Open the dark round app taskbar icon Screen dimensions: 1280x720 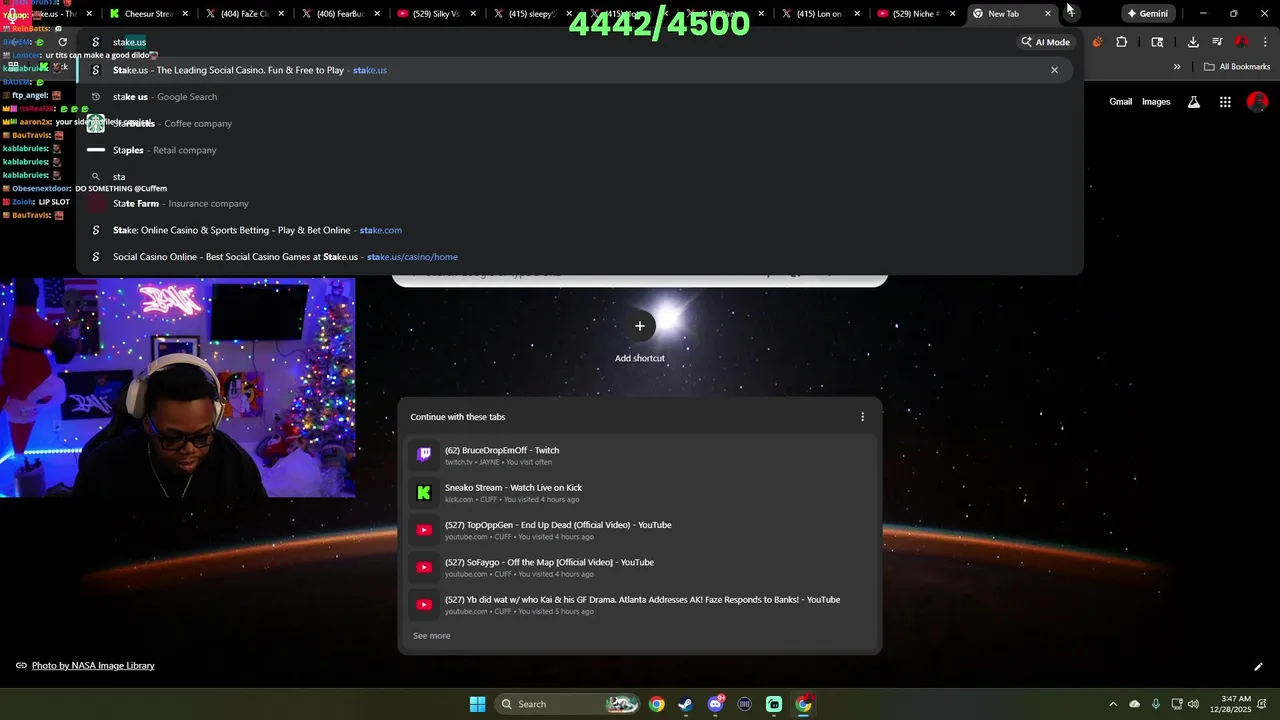[x=744, y=704]
